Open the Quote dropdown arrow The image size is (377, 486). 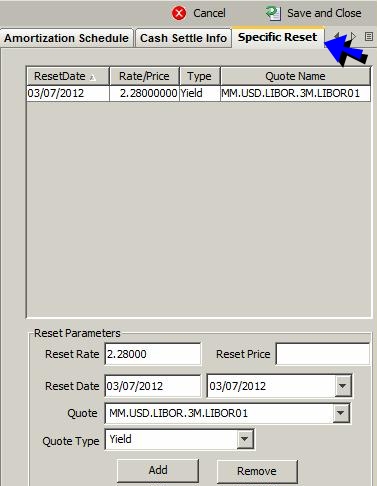pyautogui.click(x=341, y=413)
